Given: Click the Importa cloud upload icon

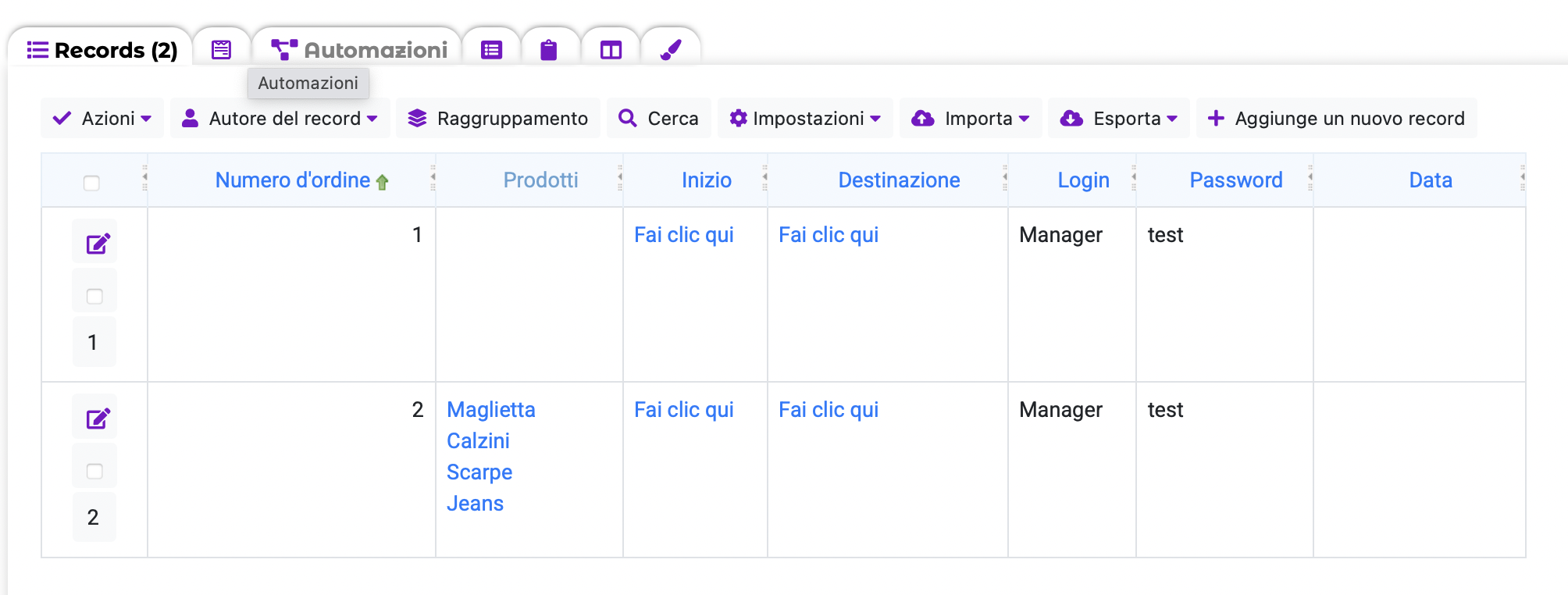Looking at the screenshot, I should 923,118.
